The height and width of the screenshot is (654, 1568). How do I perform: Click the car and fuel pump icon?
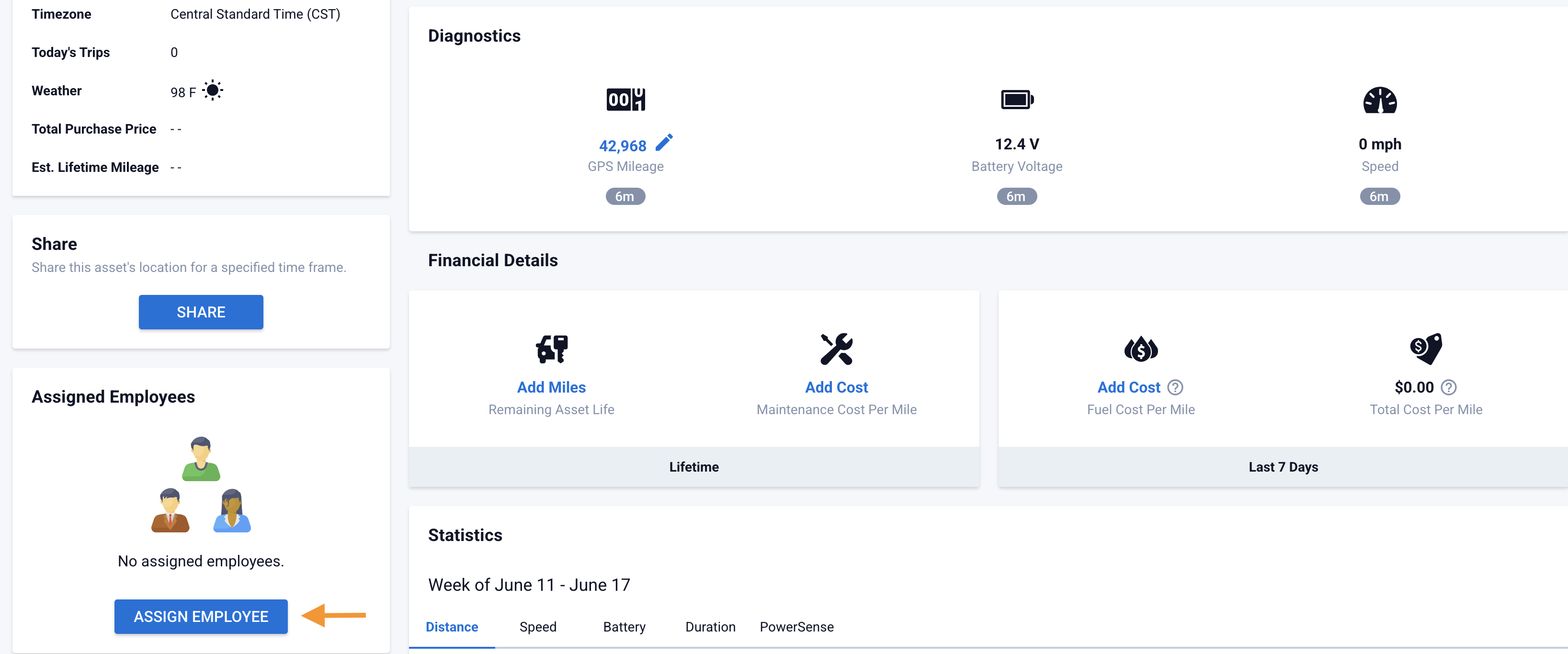click(x=551, y=349)
